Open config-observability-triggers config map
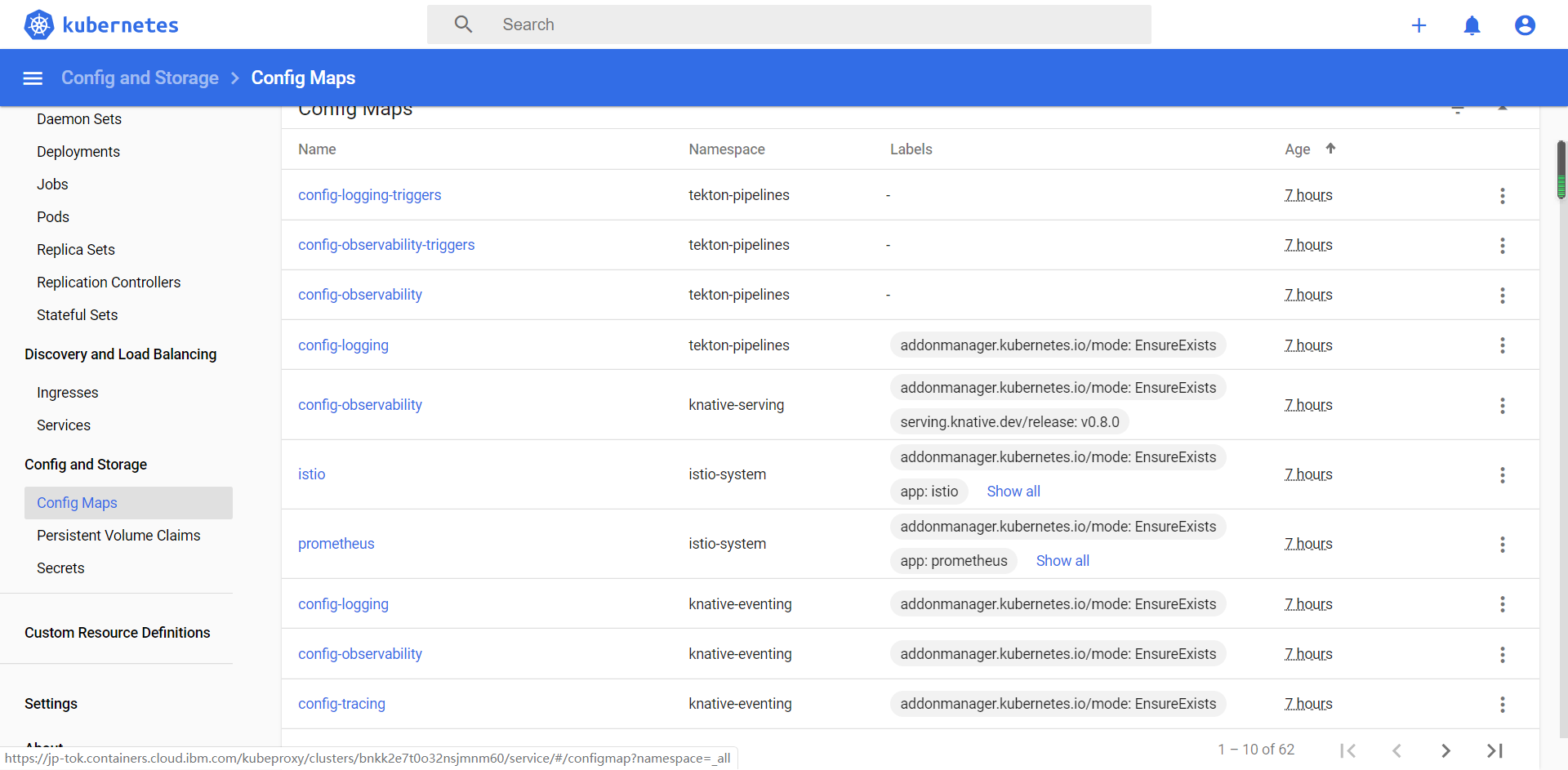Screen dimensions: 1568x770 pos(386,245)
